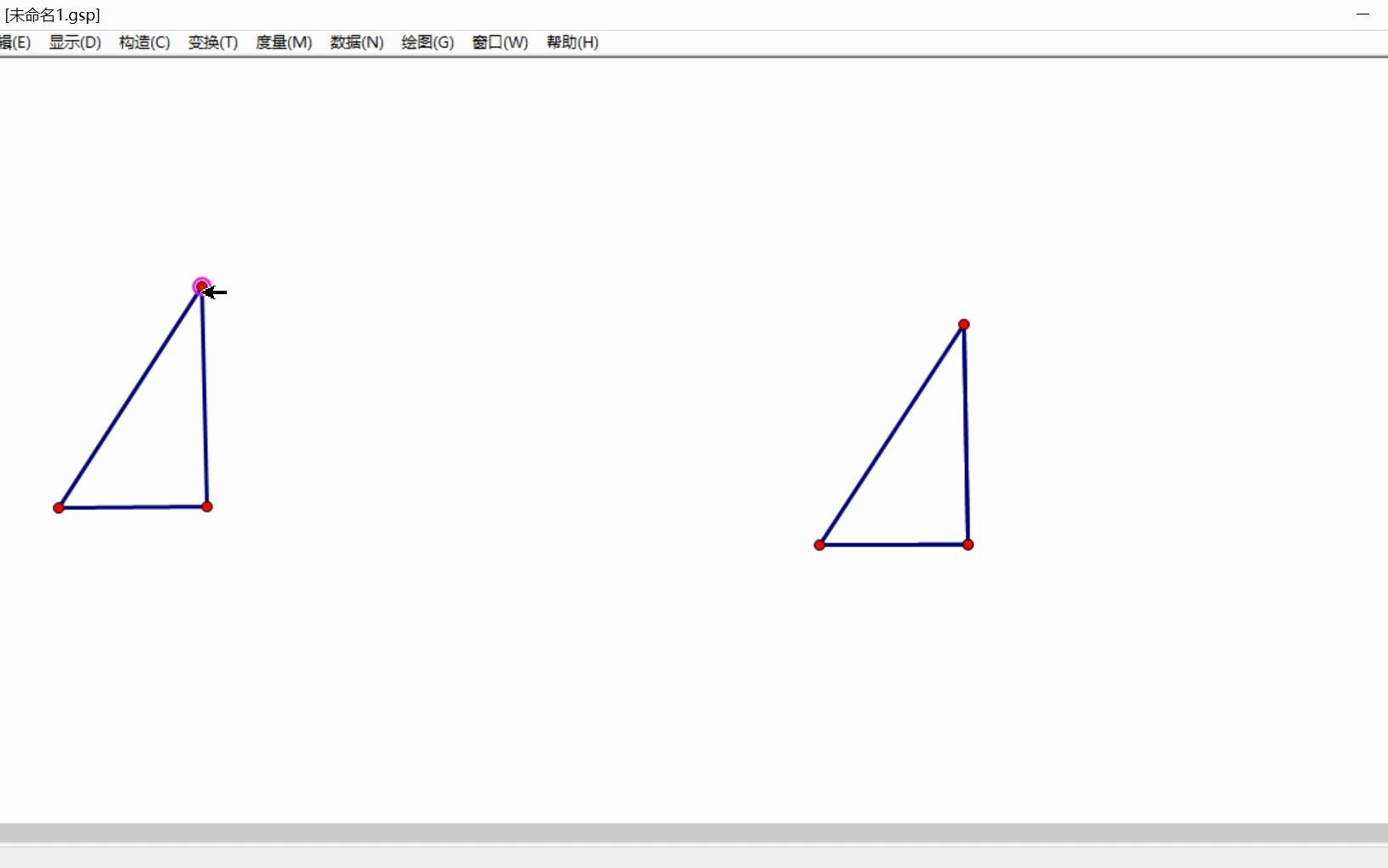Open the 绘图(G) menu

426,42
